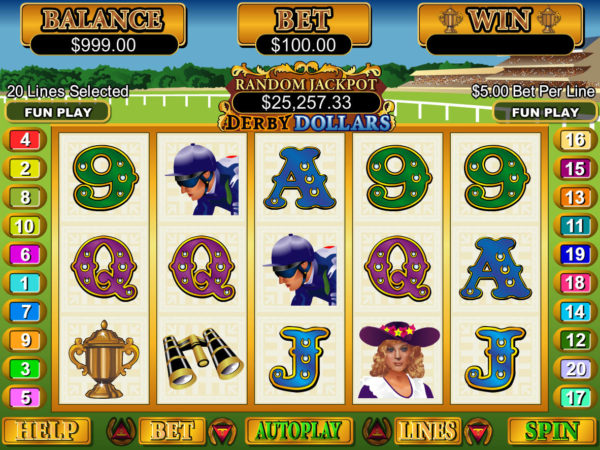600x450 pixels.
Task: Start AUTOPLAY mode
Action: 299,431
